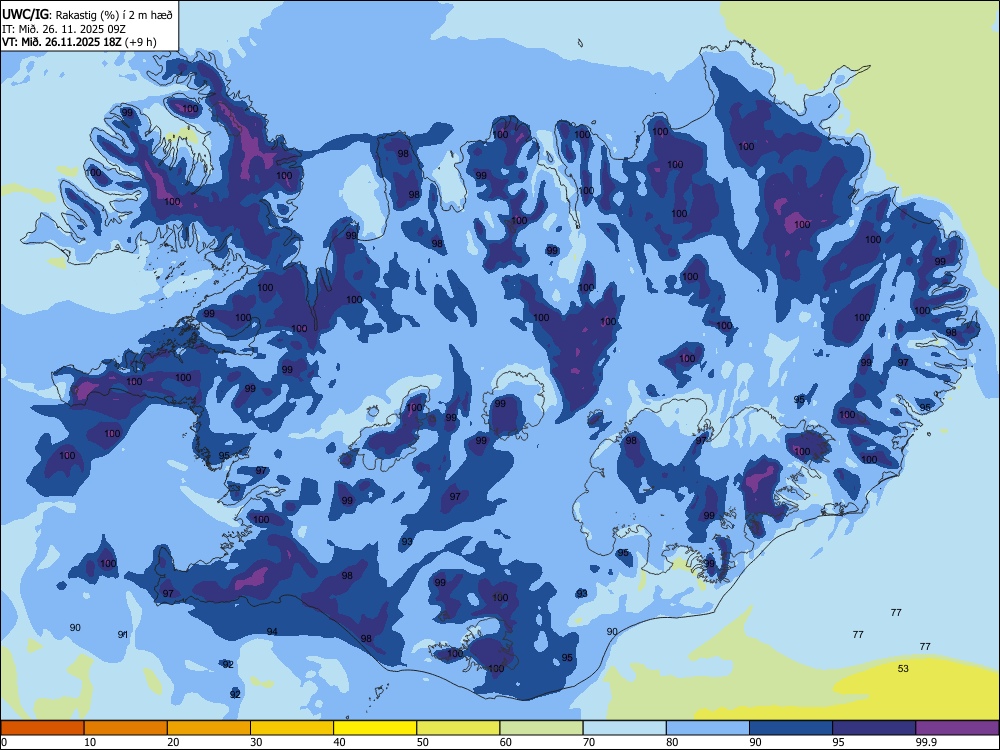The height and width of the screenshot is (750, 1000).
Task: Select the 30–40 gold legend swatch
Action: point(292,728)
